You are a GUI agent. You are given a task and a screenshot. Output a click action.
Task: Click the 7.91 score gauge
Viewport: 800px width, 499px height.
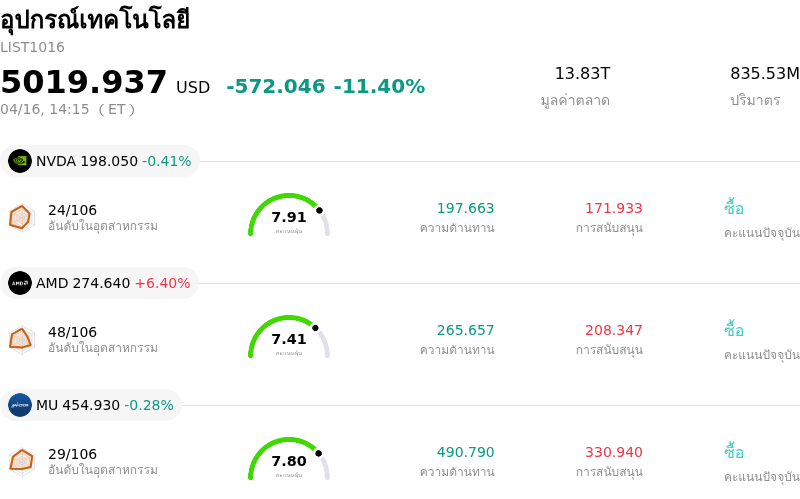[x=289, y=216]
